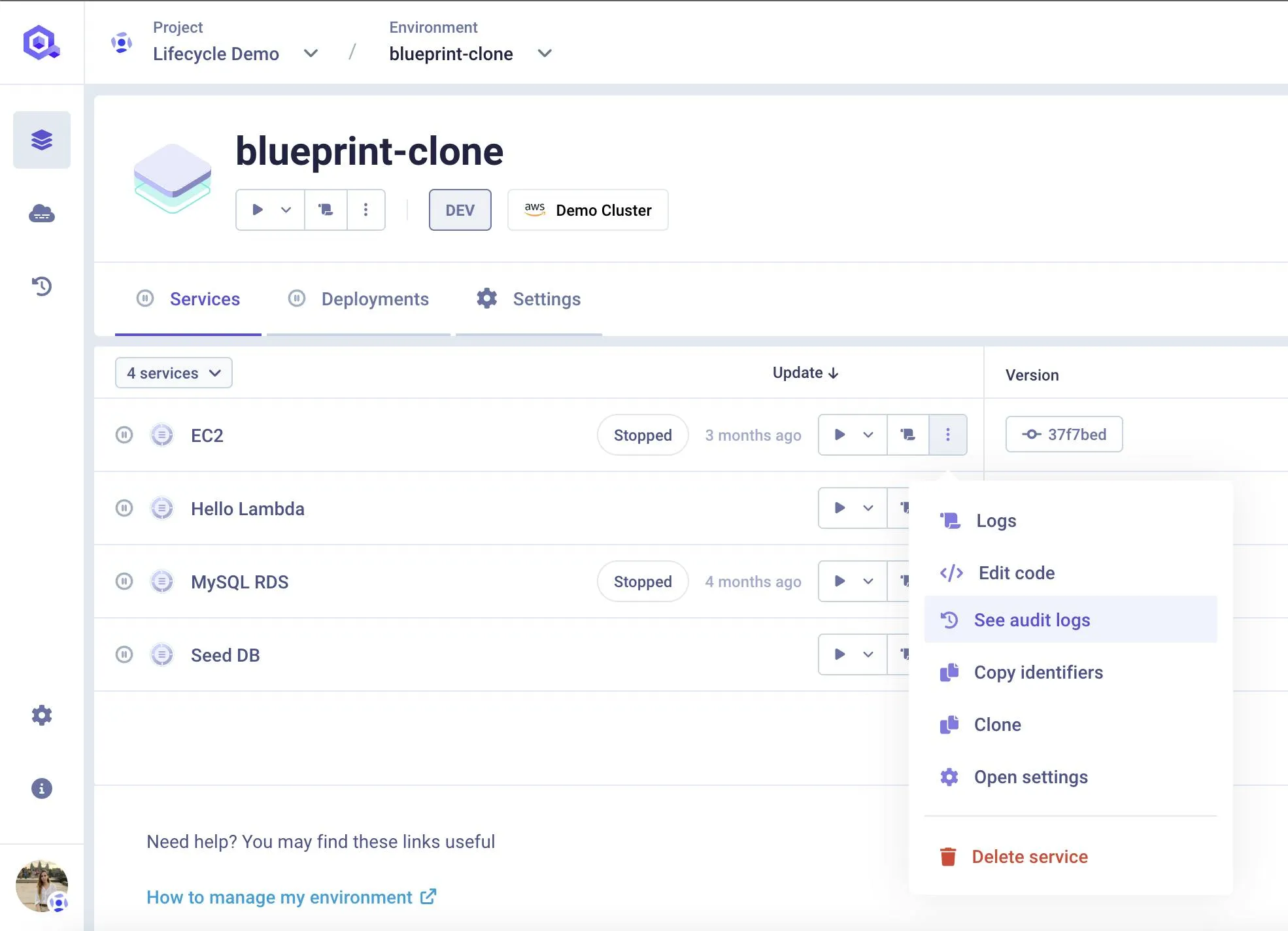Click EC2 three-dot more actions button

click(947, 435)
